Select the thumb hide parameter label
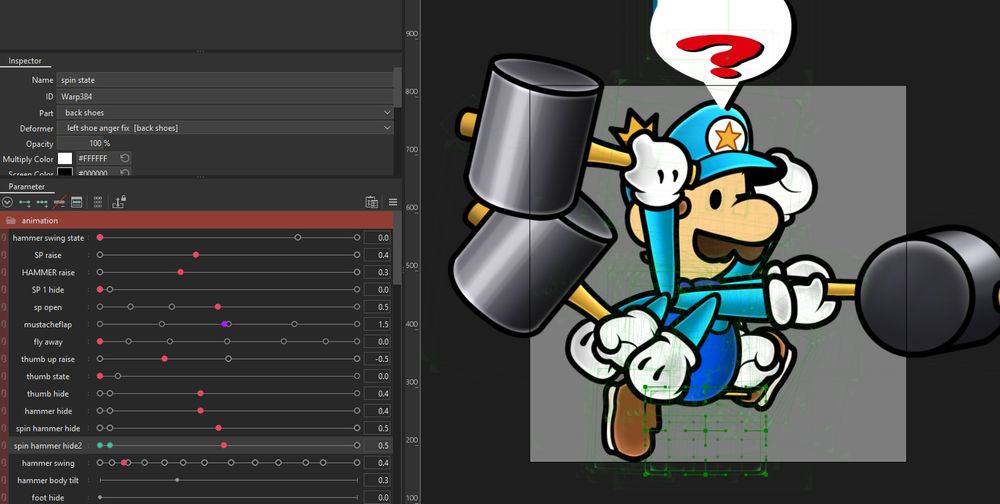The width and height of the screenshot is (1000, 504). pos(48,394)
